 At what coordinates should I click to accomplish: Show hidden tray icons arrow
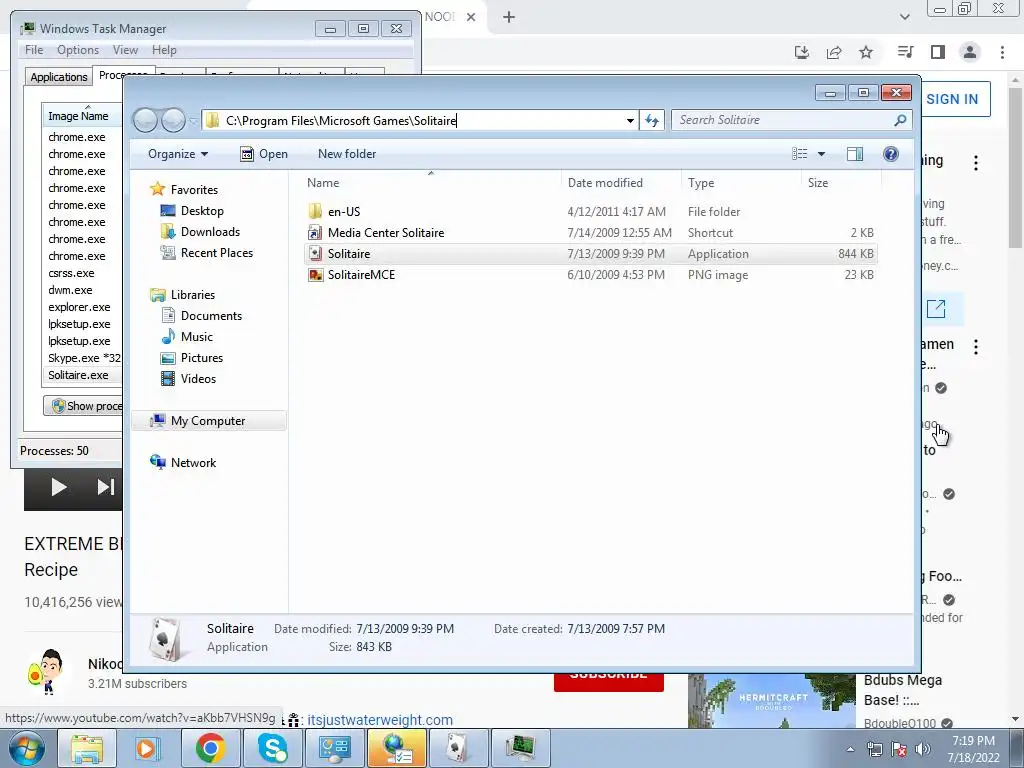click(x=850, y=749)
